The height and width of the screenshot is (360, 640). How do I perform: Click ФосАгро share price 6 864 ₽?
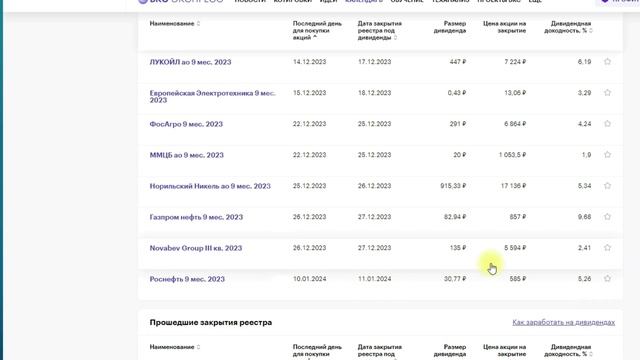pyautogui.click(x=515, y=124)
